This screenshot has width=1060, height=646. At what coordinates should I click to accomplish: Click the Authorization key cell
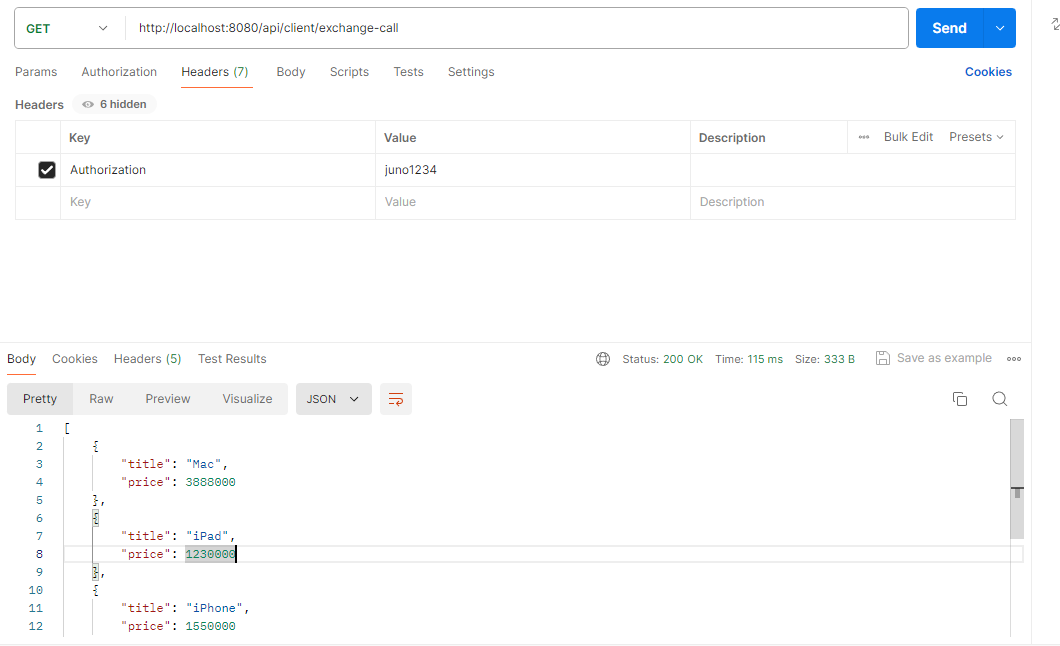pyautogui.click(x=218, y=170)
